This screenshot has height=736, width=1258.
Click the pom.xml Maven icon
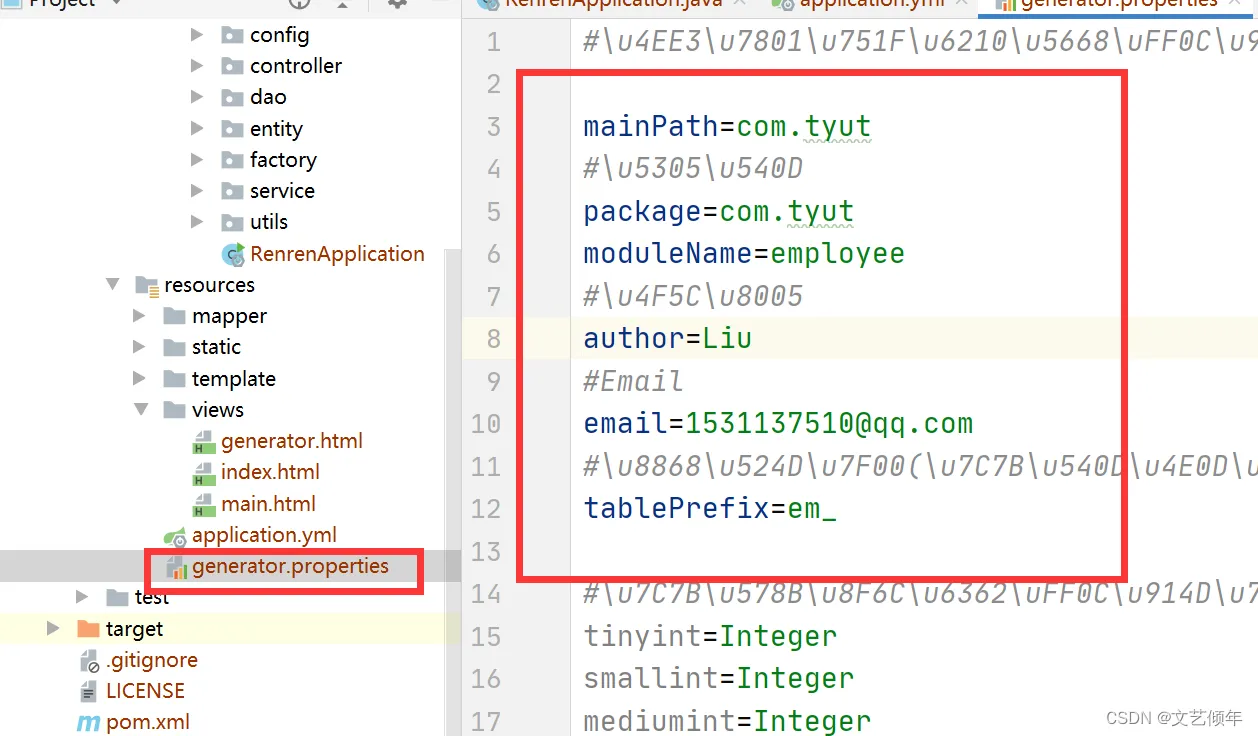pyautogui.click(x=89, y=723)
